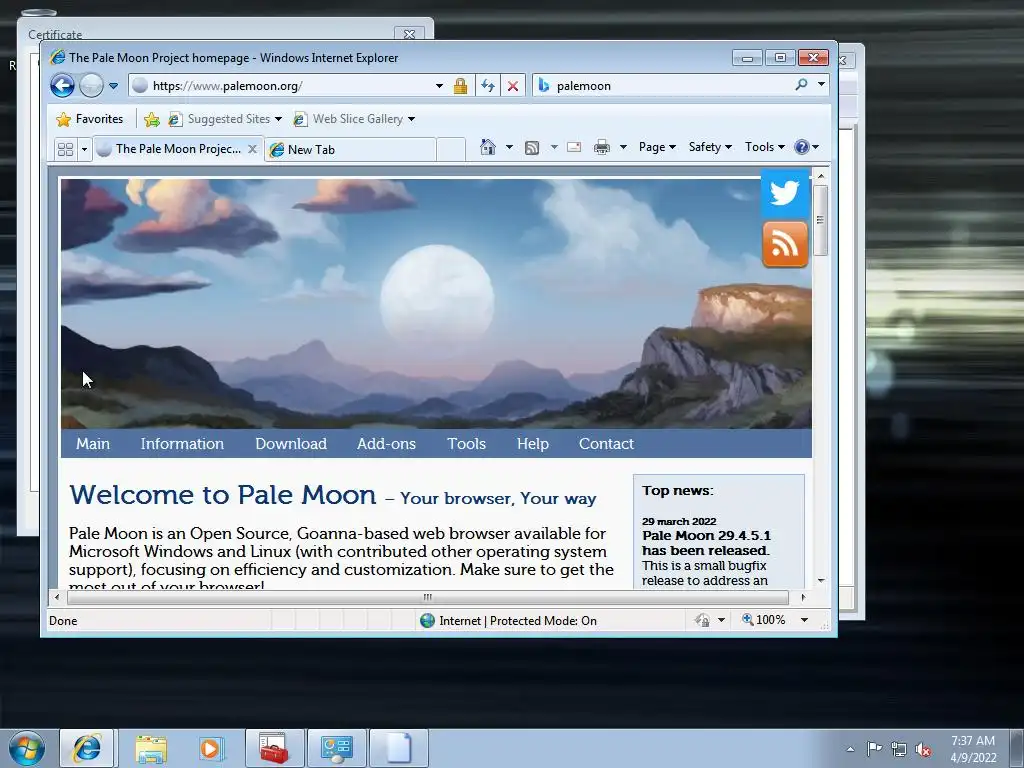Screen dimensions: 1024x768
Task: Click the RSS Feeds toolbar icon
Action: (532, 148)
